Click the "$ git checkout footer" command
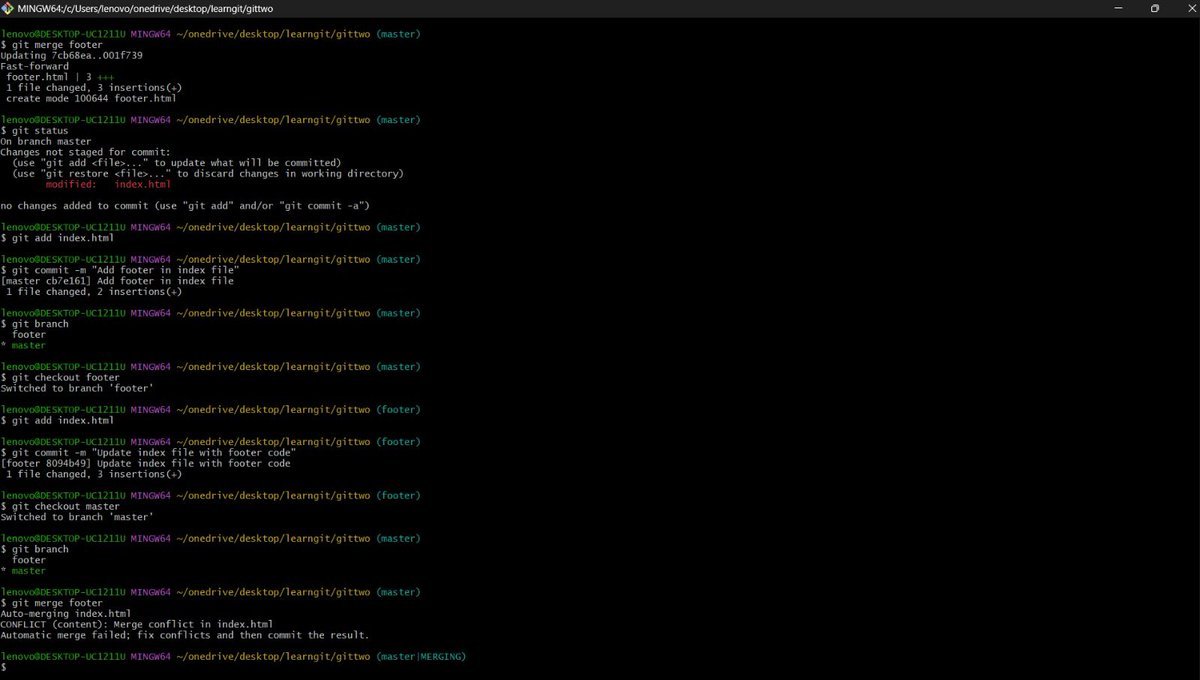Viewport: 1200px width, 680px height. (x=60, y=378)
